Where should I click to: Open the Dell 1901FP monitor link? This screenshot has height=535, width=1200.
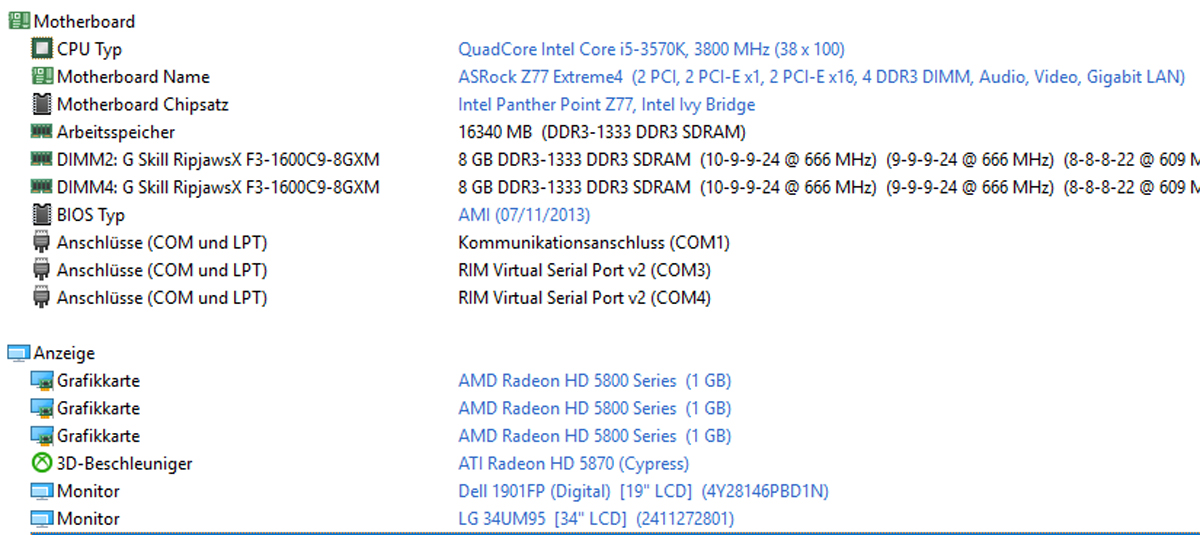[x=643, y=491]
